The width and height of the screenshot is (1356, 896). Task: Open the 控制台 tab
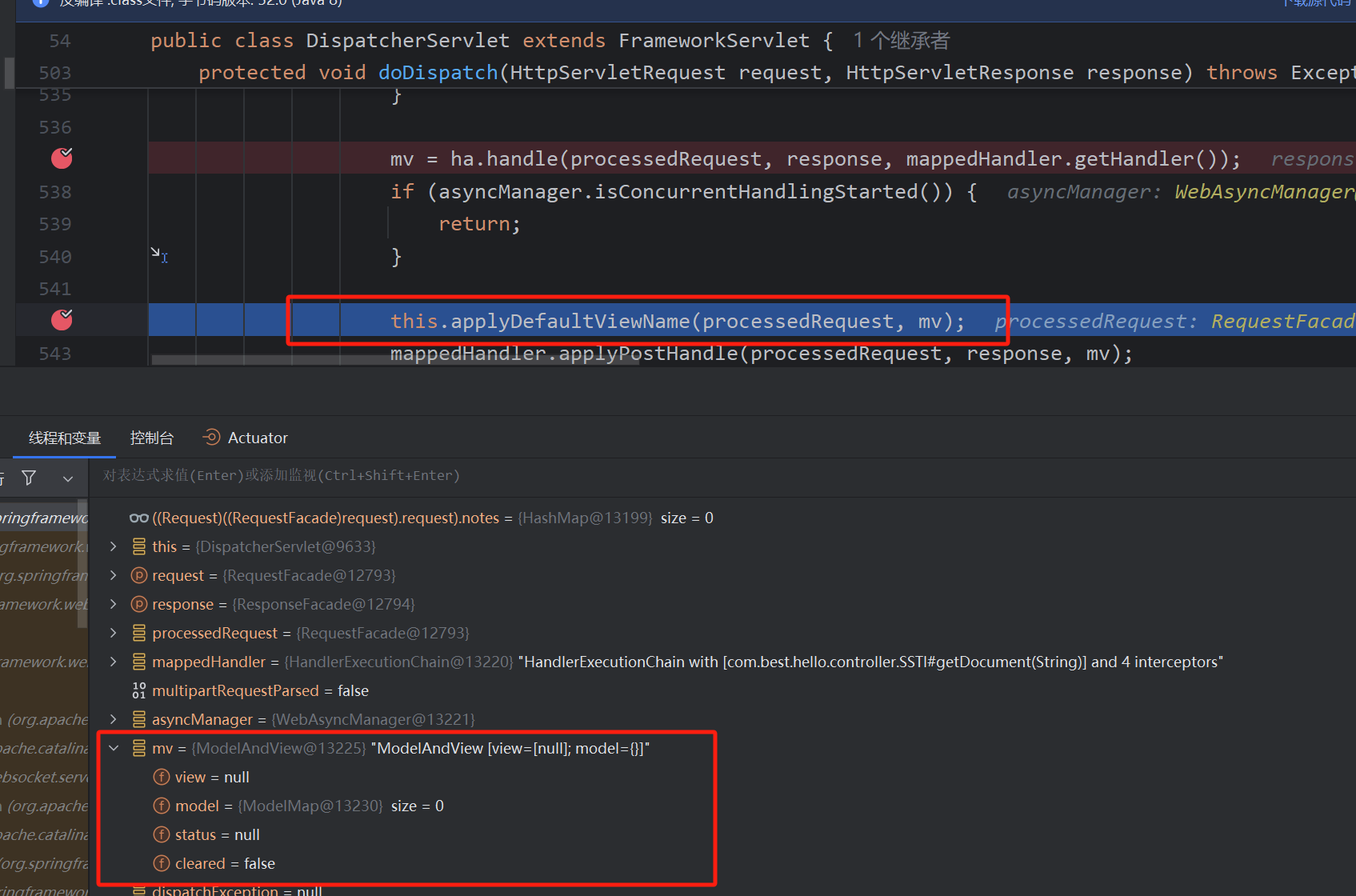pos(152,438)
